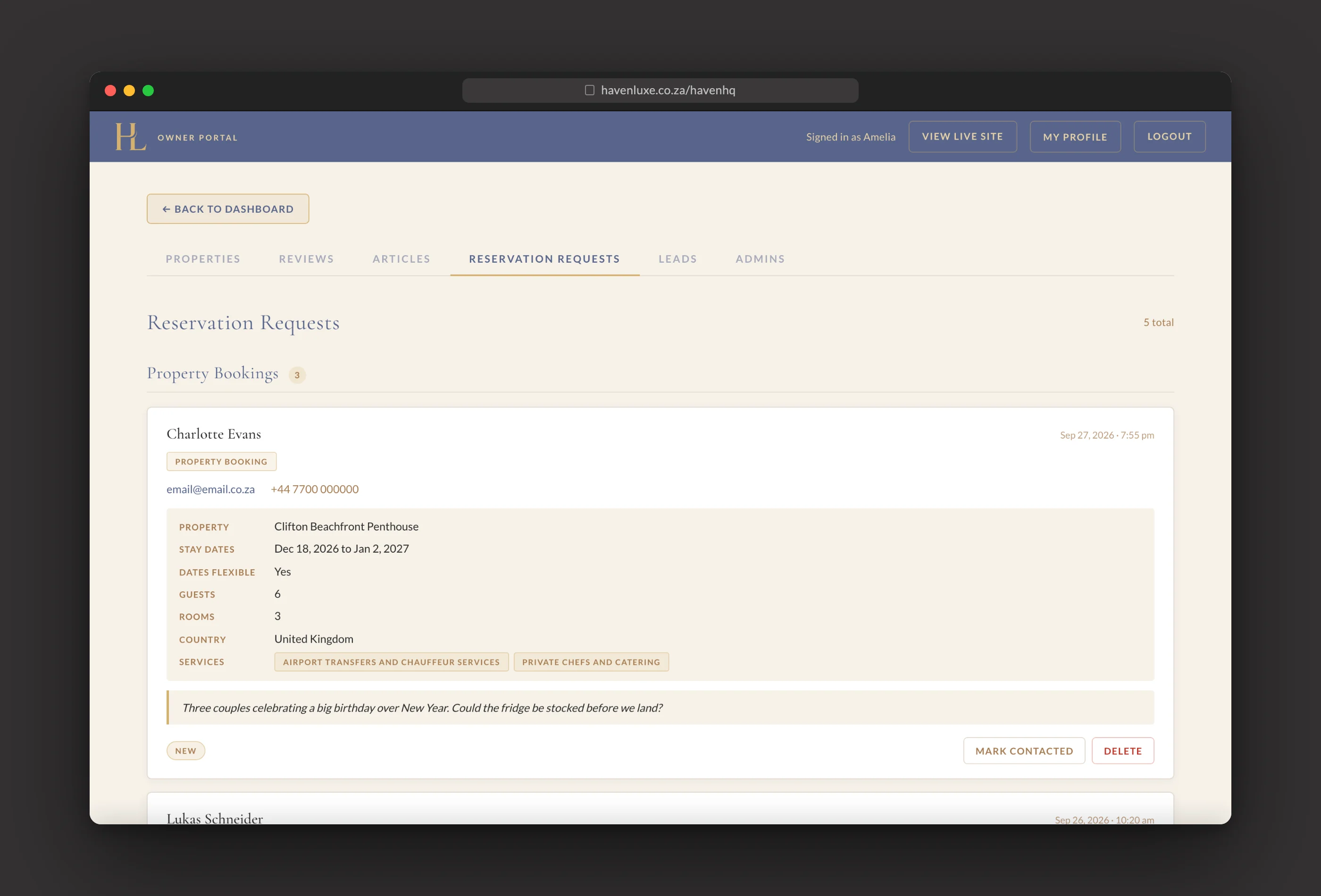1321x896 pixels.
Task: Click the Owner Portal label
Action: [x=197, y=138]
